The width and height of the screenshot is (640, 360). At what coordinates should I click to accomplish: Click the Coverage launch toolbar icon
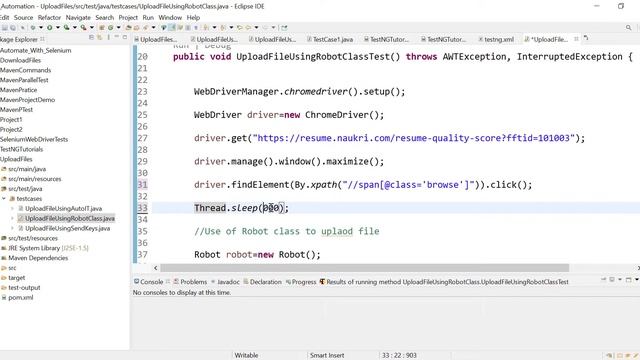[66, 27]
